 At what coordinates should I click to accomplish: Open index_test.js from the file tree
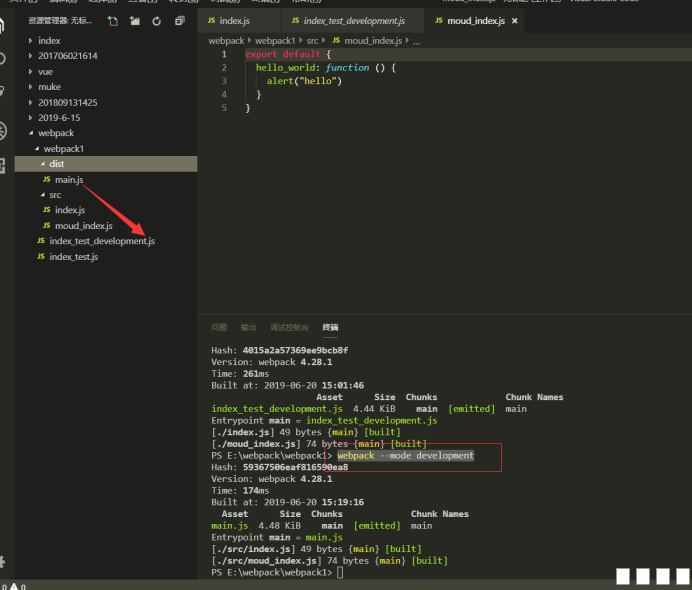click(x=73, y=257)
